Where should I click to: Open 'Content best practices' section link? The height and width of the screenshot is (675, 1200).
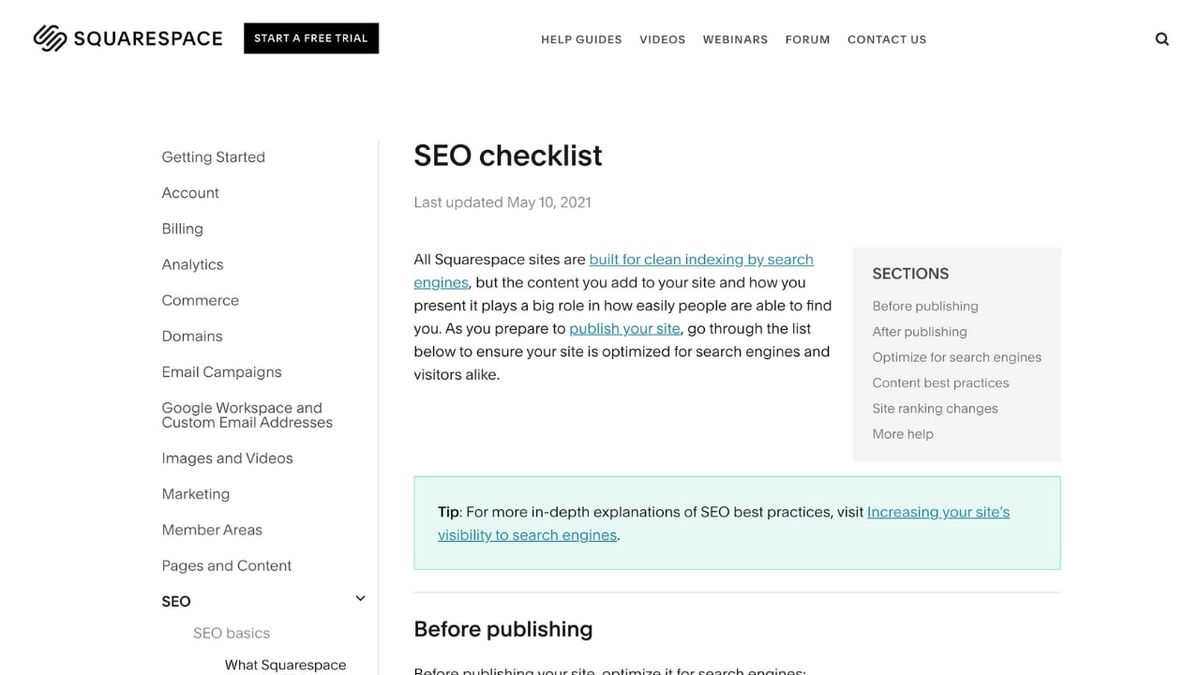click(941, 381)
